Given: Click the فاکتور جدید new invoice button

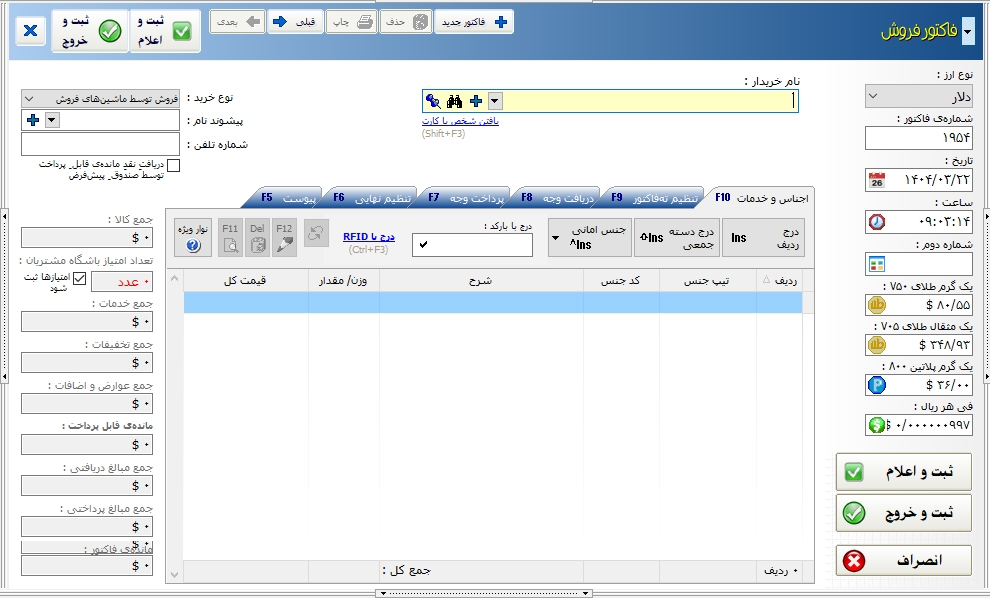Looking at the screenshot, I should (x=474, y=21).
